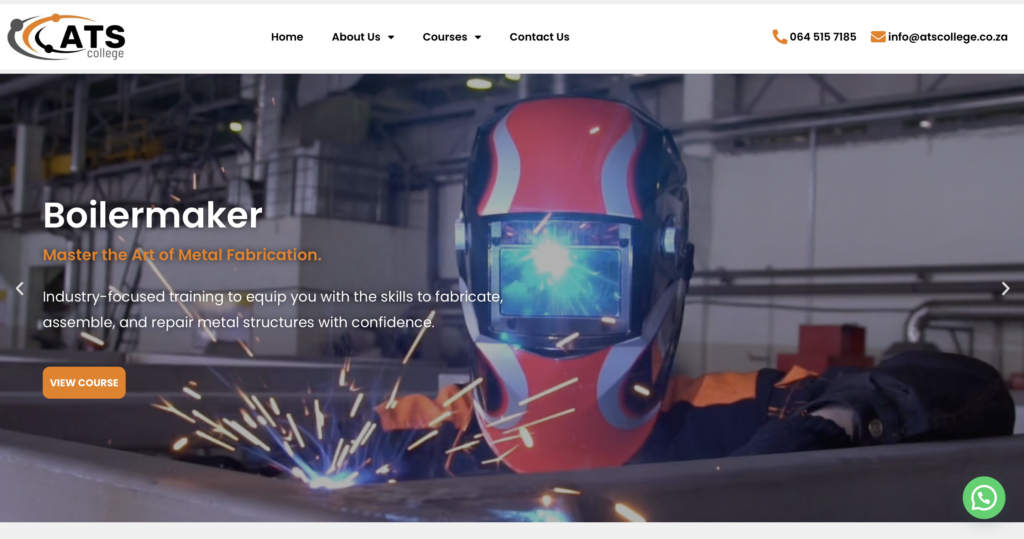Advance to next slide arrow
Image resolution: width=1024 pixels, height=539 pixels.
1005,288
